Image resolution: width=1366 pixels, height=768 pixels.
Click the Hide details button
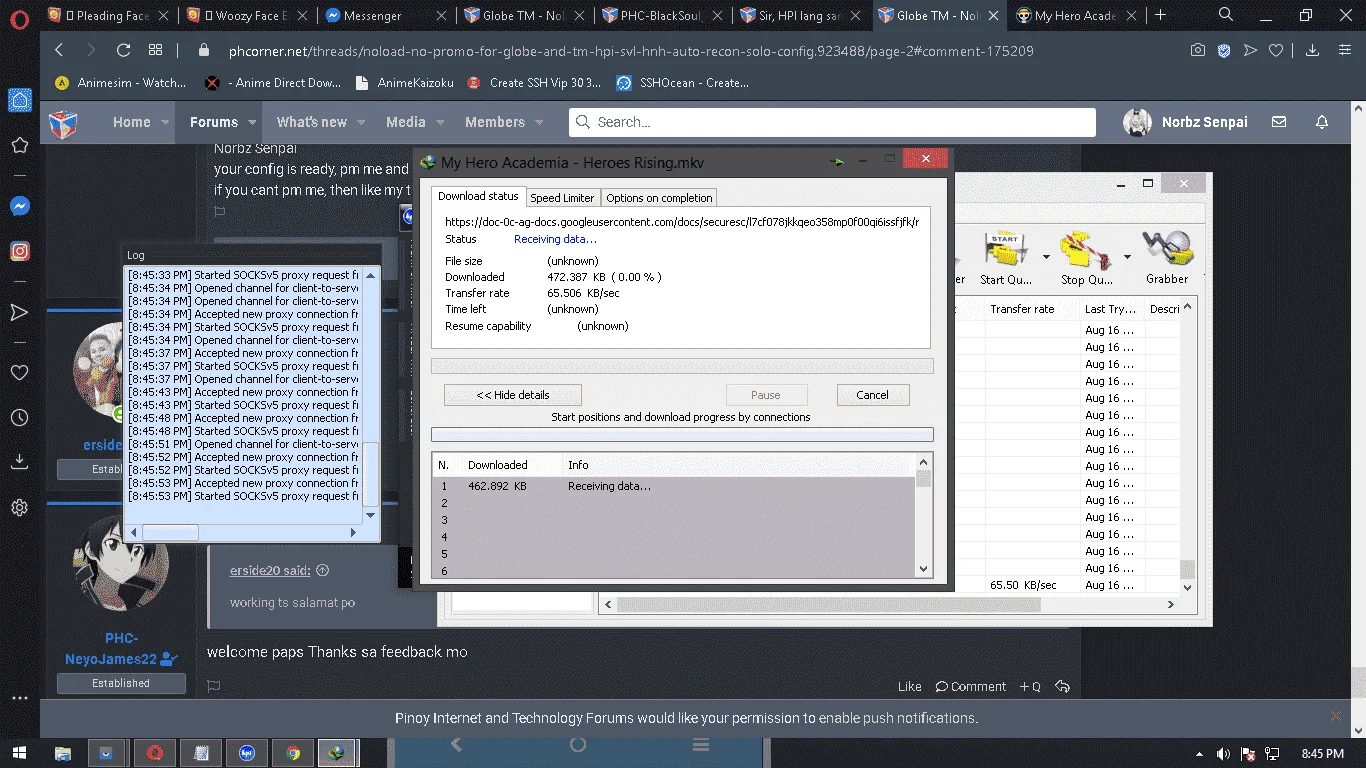coord(513,395)
